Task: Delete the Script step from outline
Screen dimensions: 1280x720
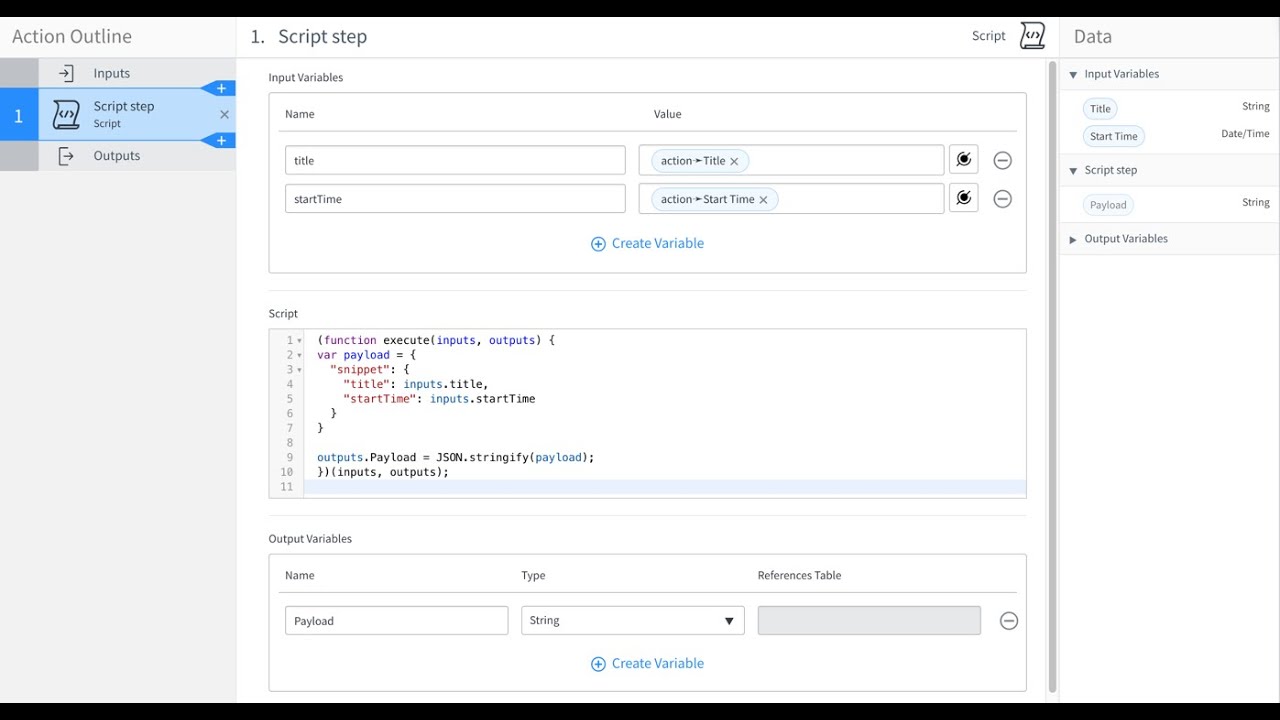Action: [224, 114]
